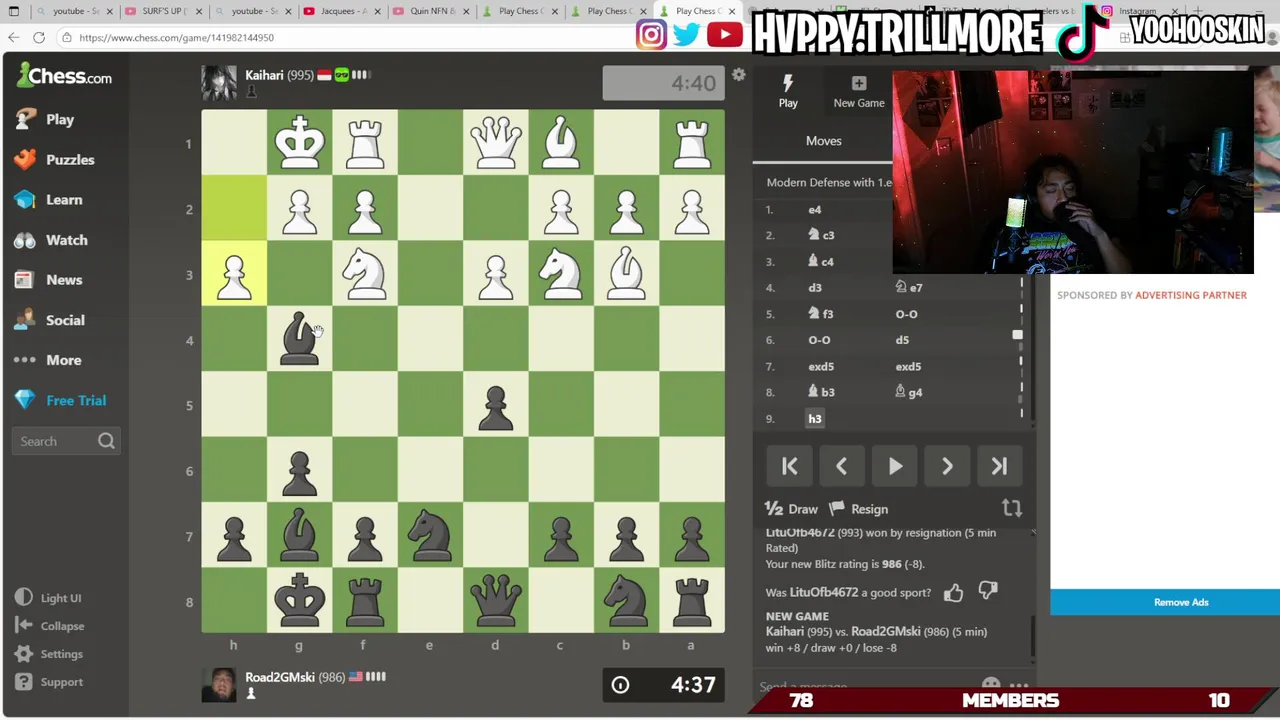Click the black knight on e7
Image resolution: width=1280 pixels, height=720 pixels.
coord(430,536)
